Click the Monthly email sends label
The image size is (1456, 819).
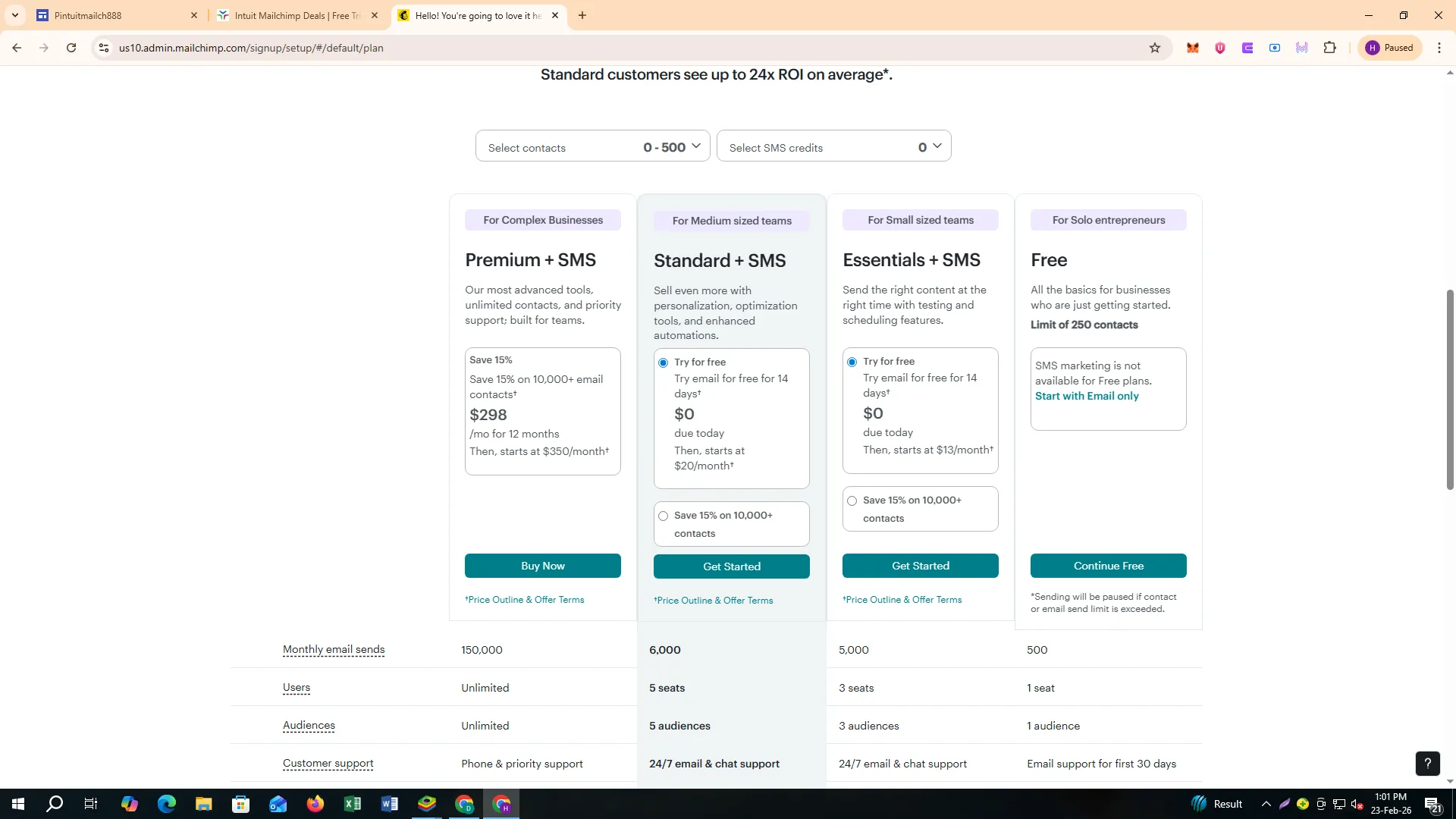point(334,650)
